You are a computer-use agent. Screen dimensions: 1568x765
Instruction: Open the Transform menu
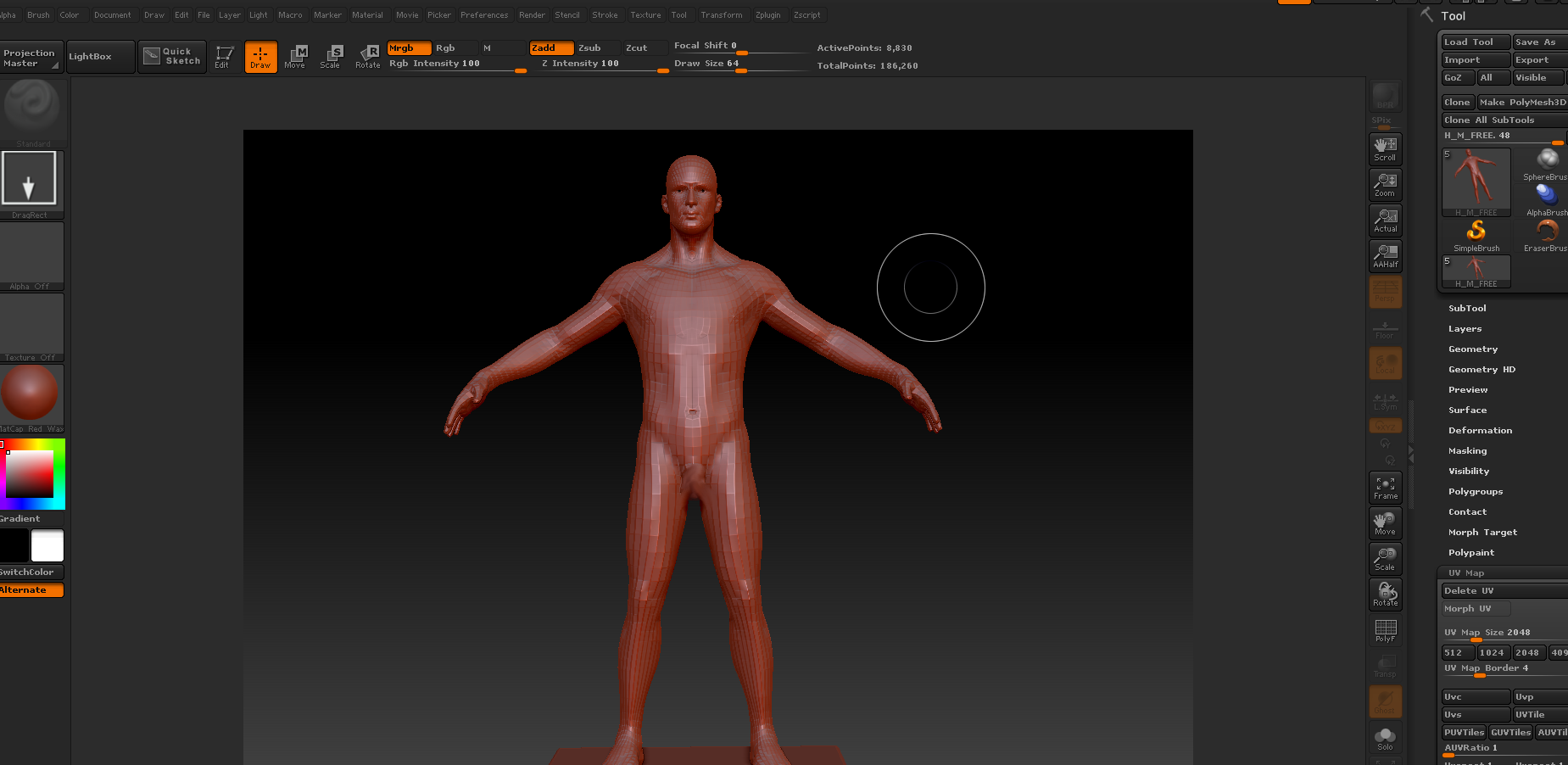pos(721,15)
